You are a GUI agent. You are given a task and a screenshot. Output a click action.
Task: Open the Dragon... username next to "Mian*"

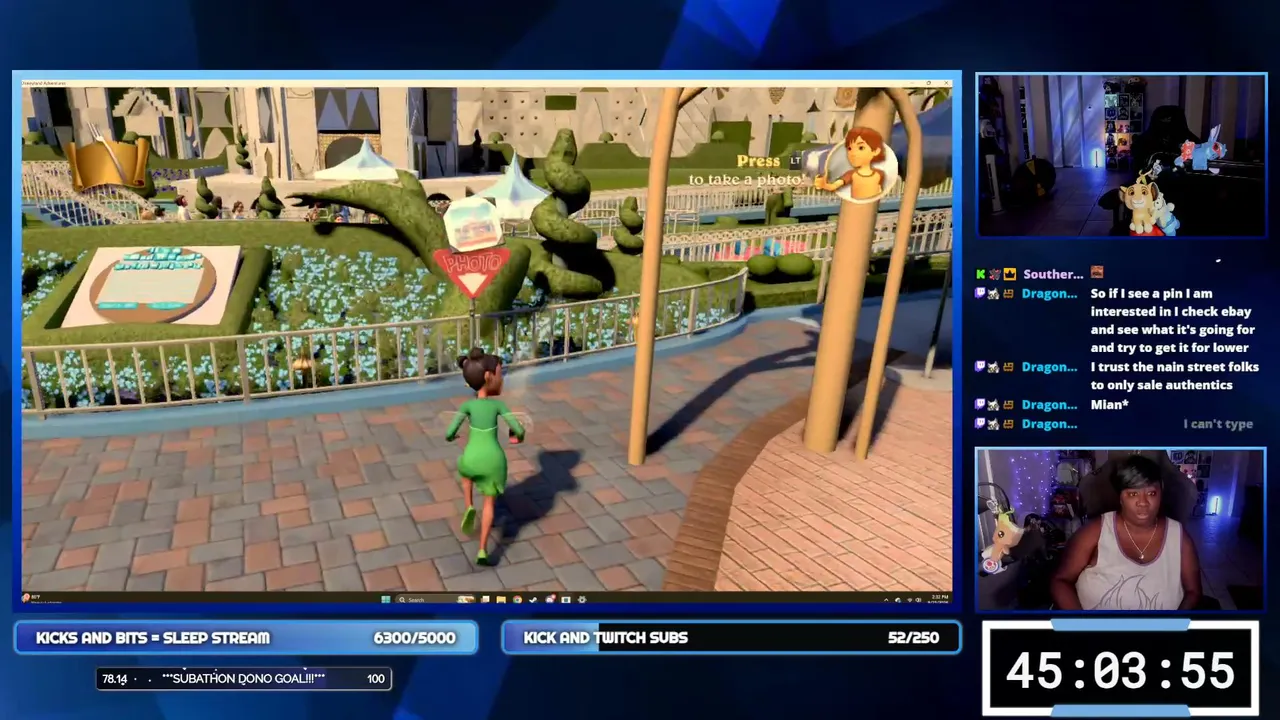tap(1049, 405)
